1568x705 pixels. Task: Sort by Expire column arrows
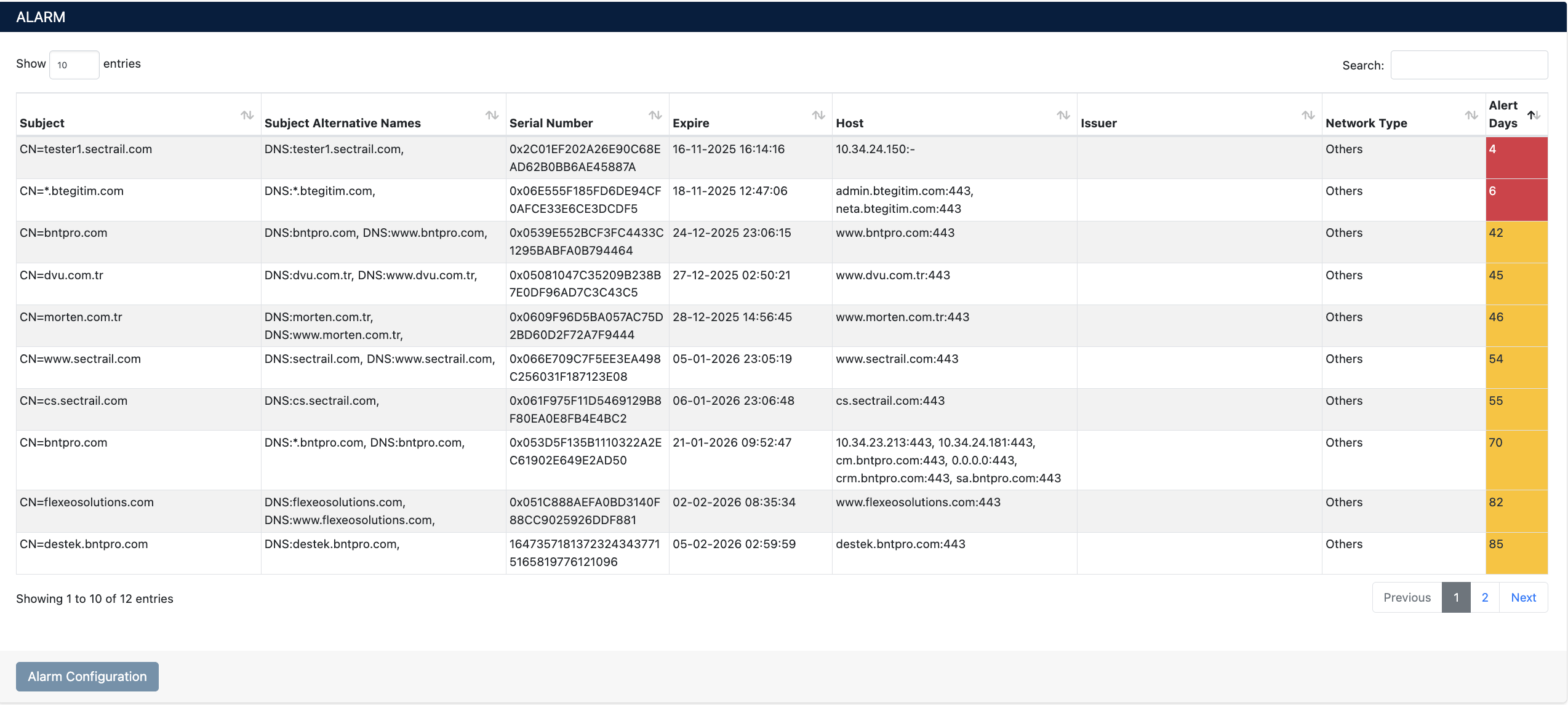[x=818, y=115]
